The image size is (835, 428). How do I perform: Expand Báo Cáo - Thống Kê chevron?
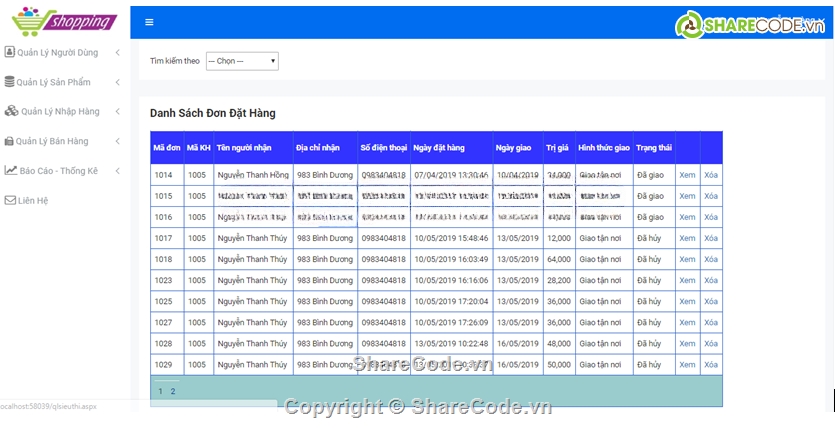[x=117, y=171]
